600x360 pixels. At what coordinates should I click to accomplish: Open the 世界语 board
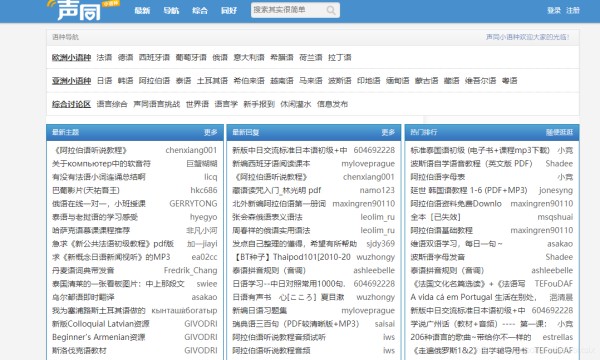[197, 104]
